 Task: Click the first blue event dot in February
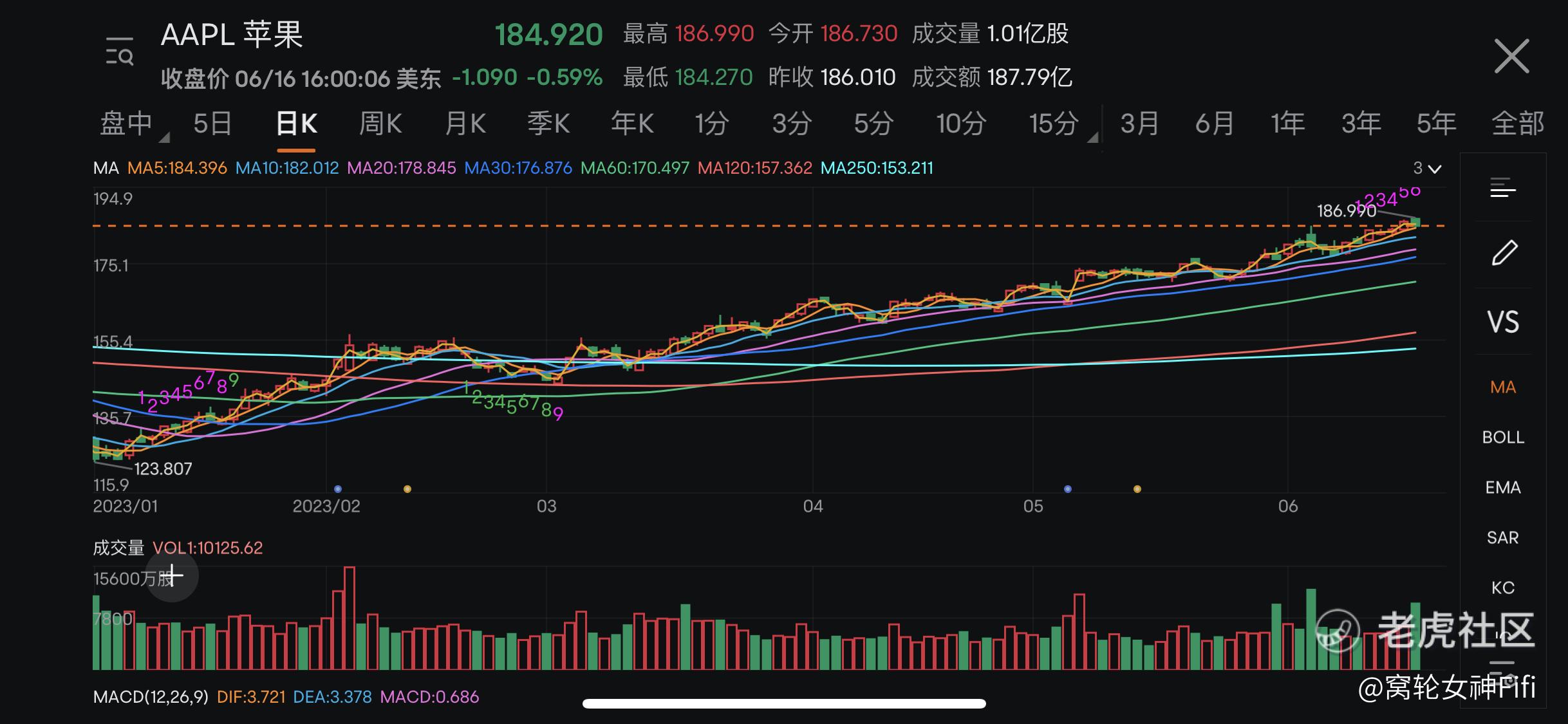pos(338,489)
